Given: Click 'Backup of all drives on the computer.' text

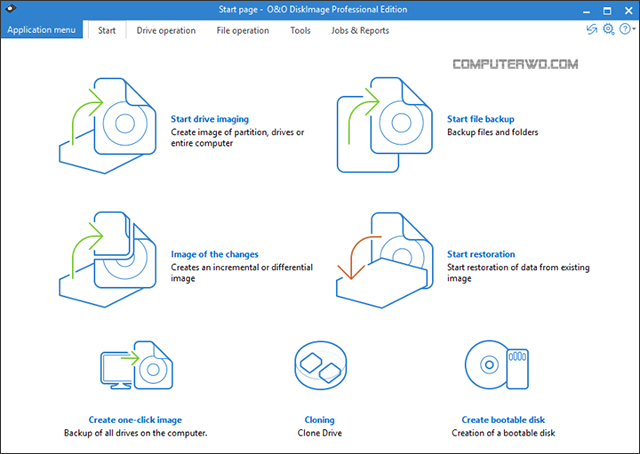Looking at the screenshot, I should pyautogui.click(x=136, y=433).
